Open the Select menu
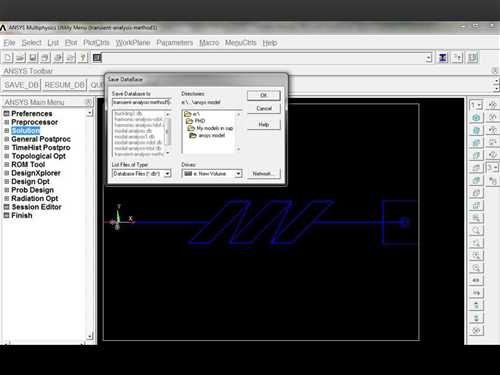 [32, 43]
